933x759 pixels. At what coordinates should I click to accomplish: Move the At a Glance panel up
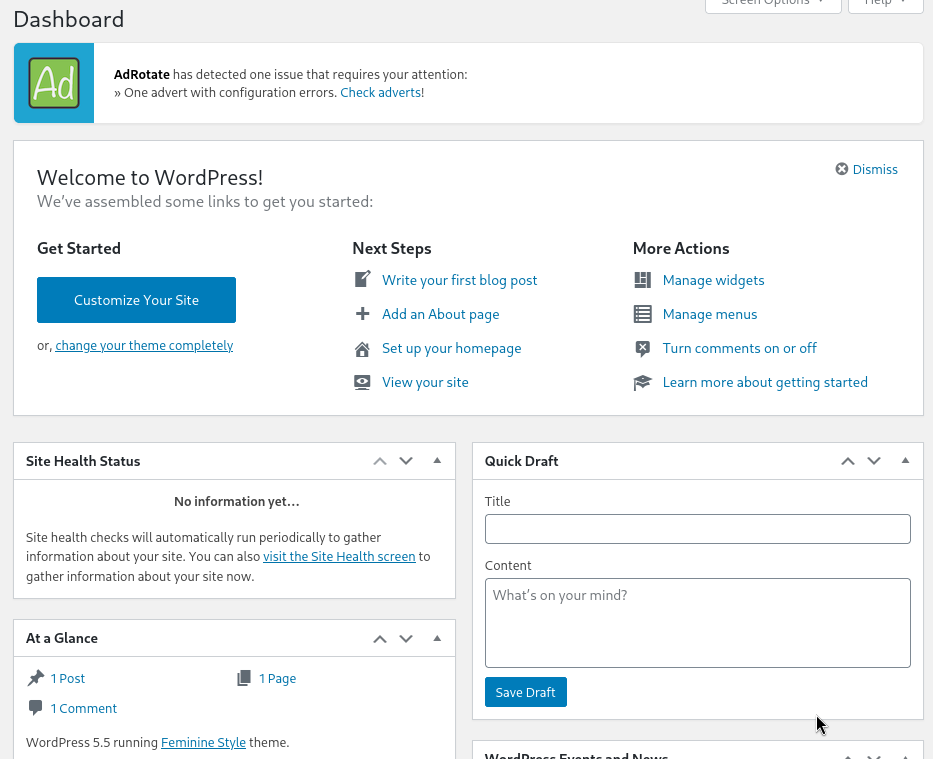380,638
